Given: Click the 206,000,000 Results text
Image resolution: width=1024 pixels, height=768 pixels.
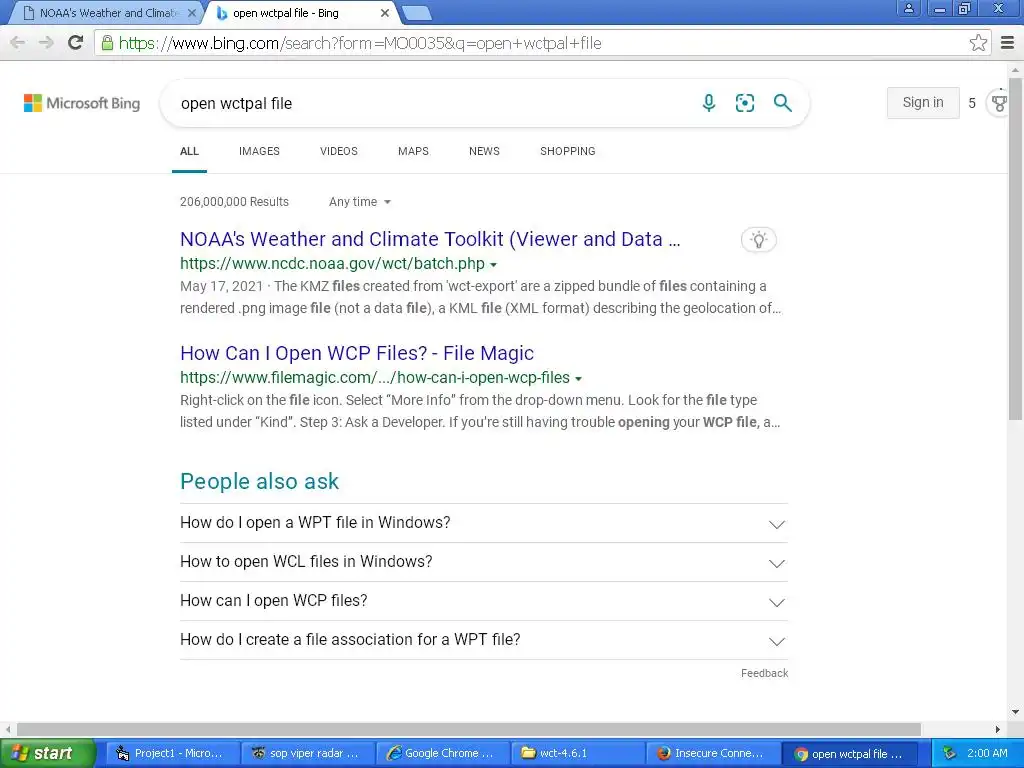Looking at the screenshot, I should (x=234, y=202).
